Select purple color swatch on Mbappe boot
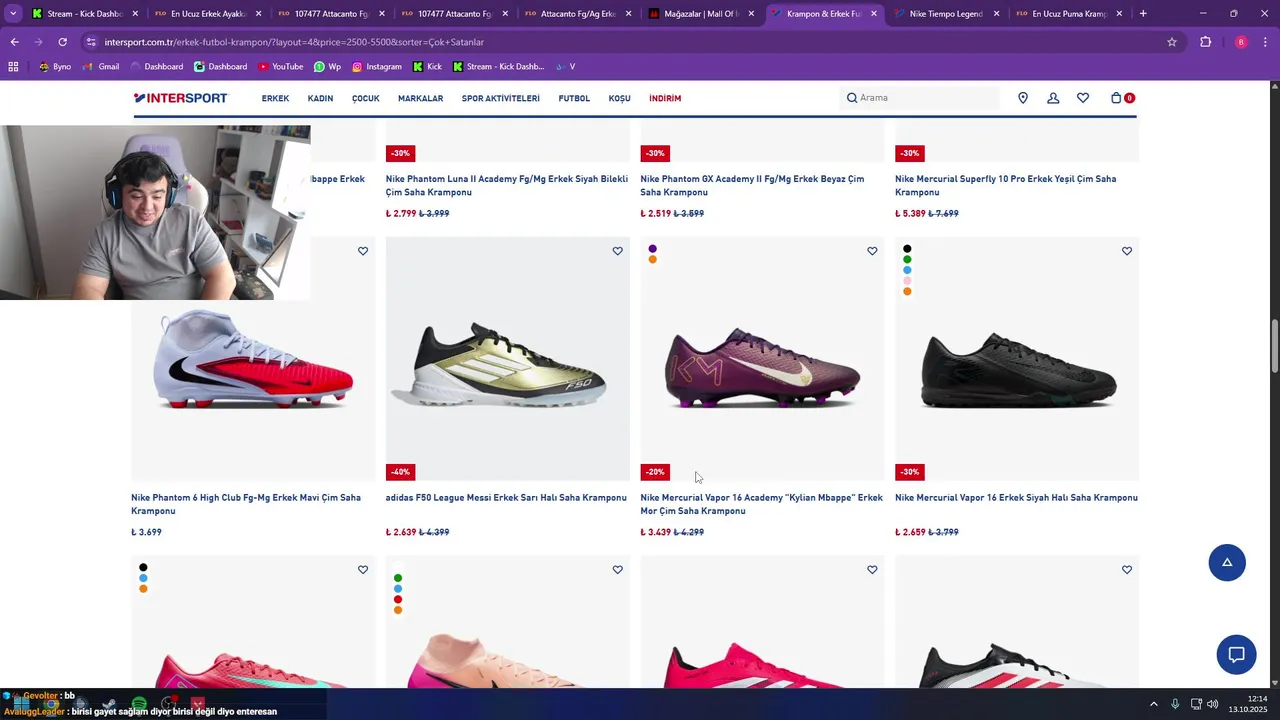 coord(653,249)
